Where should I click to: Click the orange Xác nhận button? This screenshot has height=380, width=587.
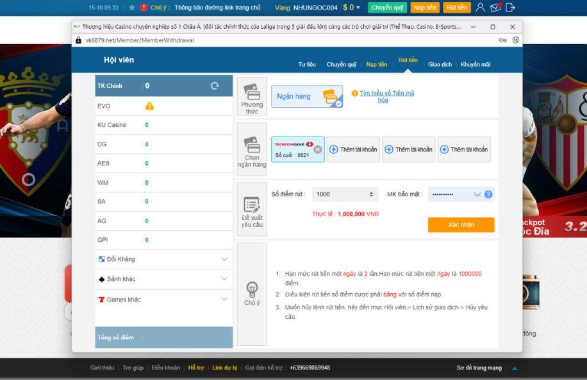(x=461, y=225)
